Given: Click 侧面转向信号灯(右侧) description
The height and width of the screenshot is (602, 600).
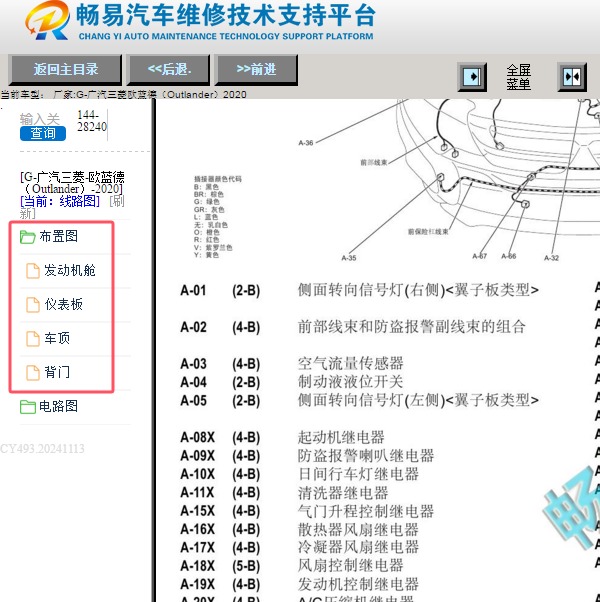Looking at the screenshot, I should pyautogui.click(x=418, y=290).
